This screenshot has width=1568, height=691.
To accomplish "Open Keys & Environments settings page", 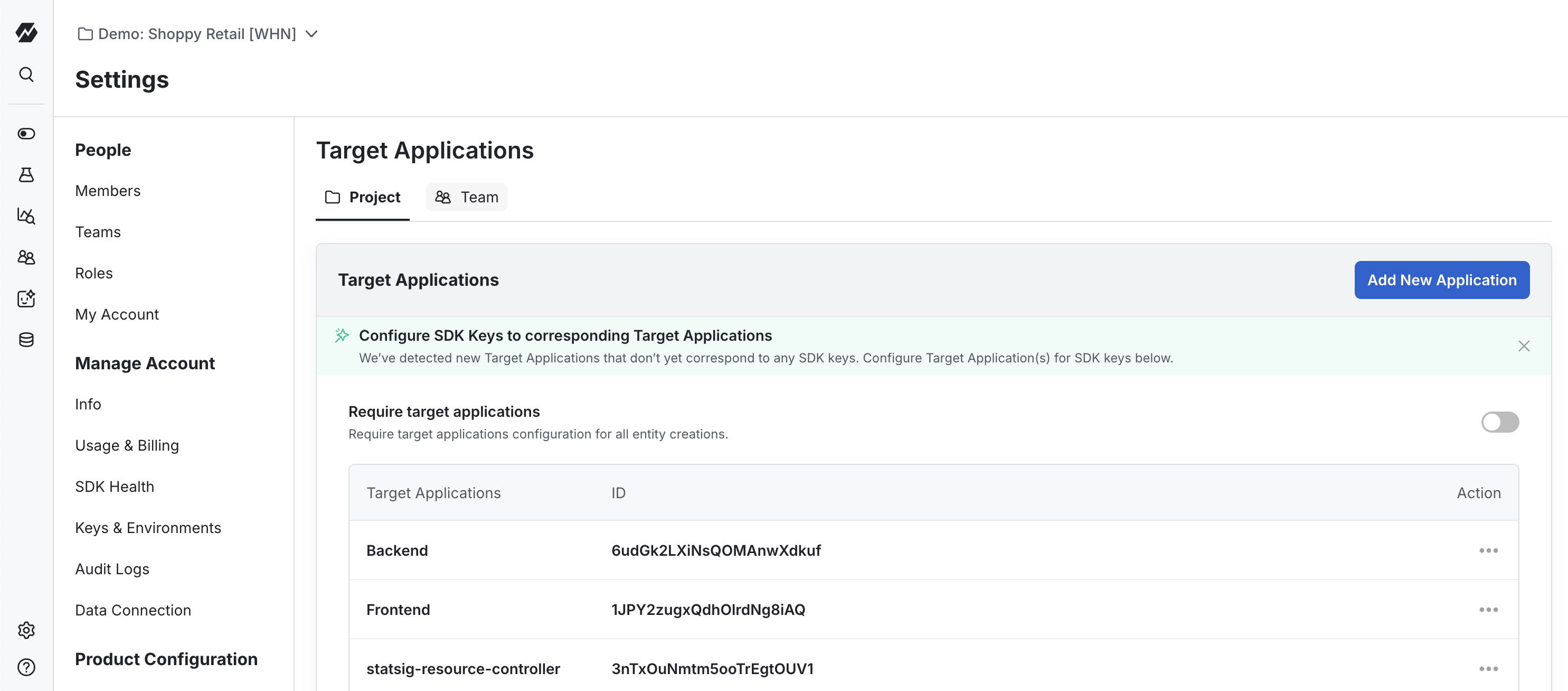I will click(148, 528).
